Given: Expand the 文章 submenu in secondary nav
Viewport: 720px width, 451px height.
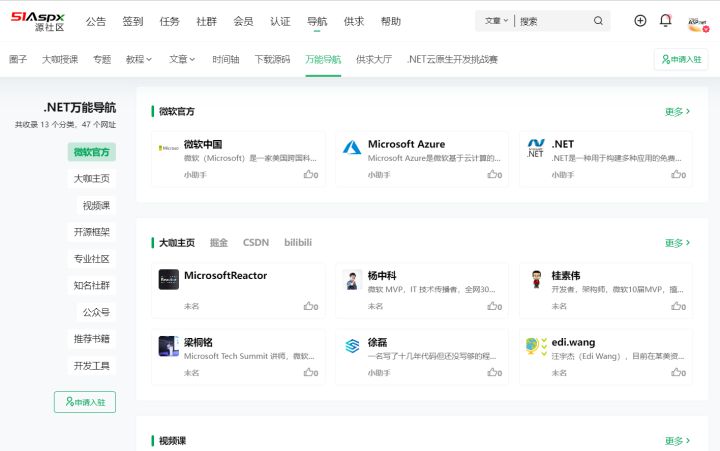Looking at the screenshot, I should 182,59.
